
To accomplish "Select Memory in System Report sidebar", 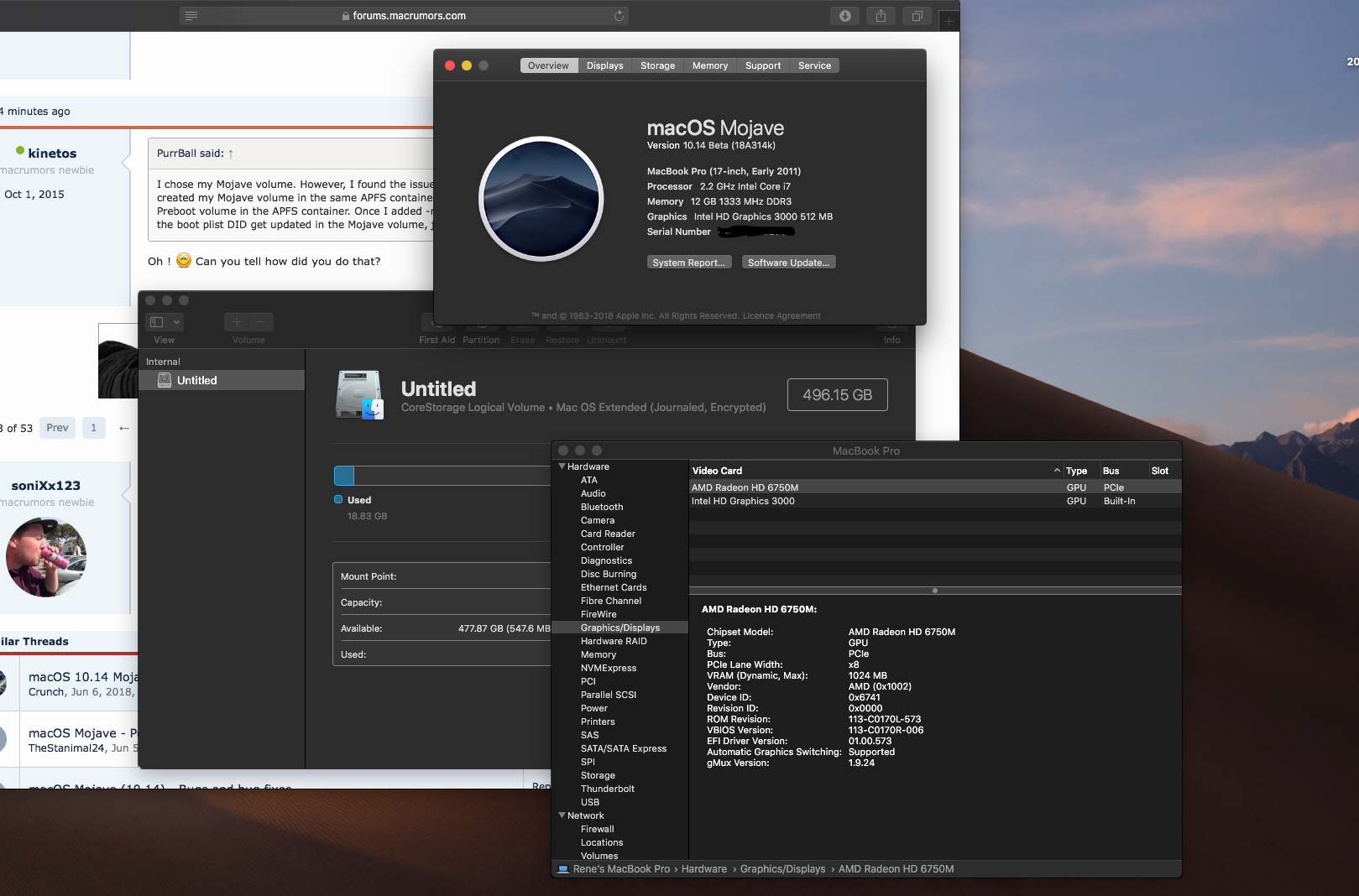I will click(x=598, y=654).
